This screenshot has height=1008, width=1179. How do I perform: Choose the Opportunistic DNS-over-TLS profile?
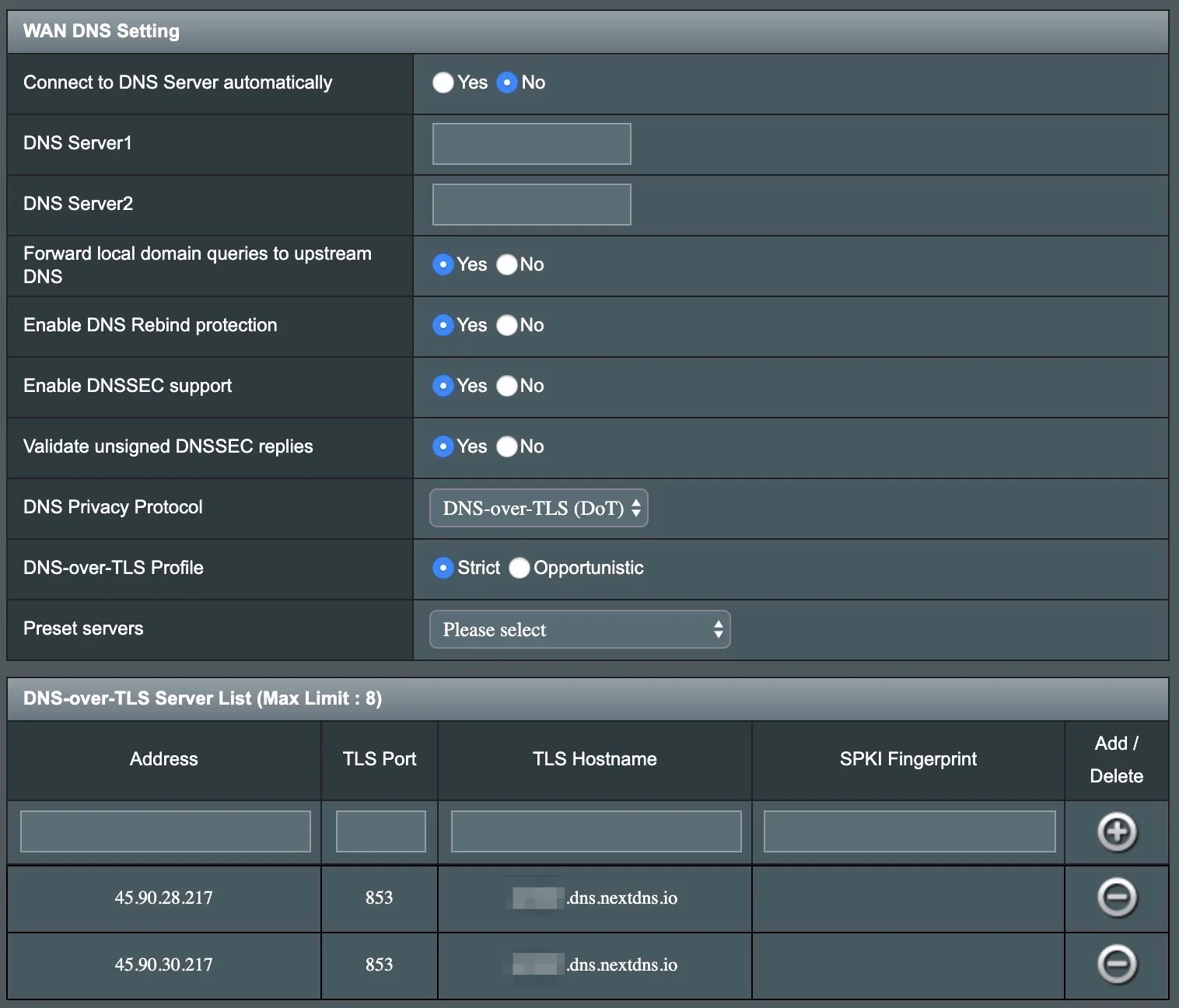[519, 568]
